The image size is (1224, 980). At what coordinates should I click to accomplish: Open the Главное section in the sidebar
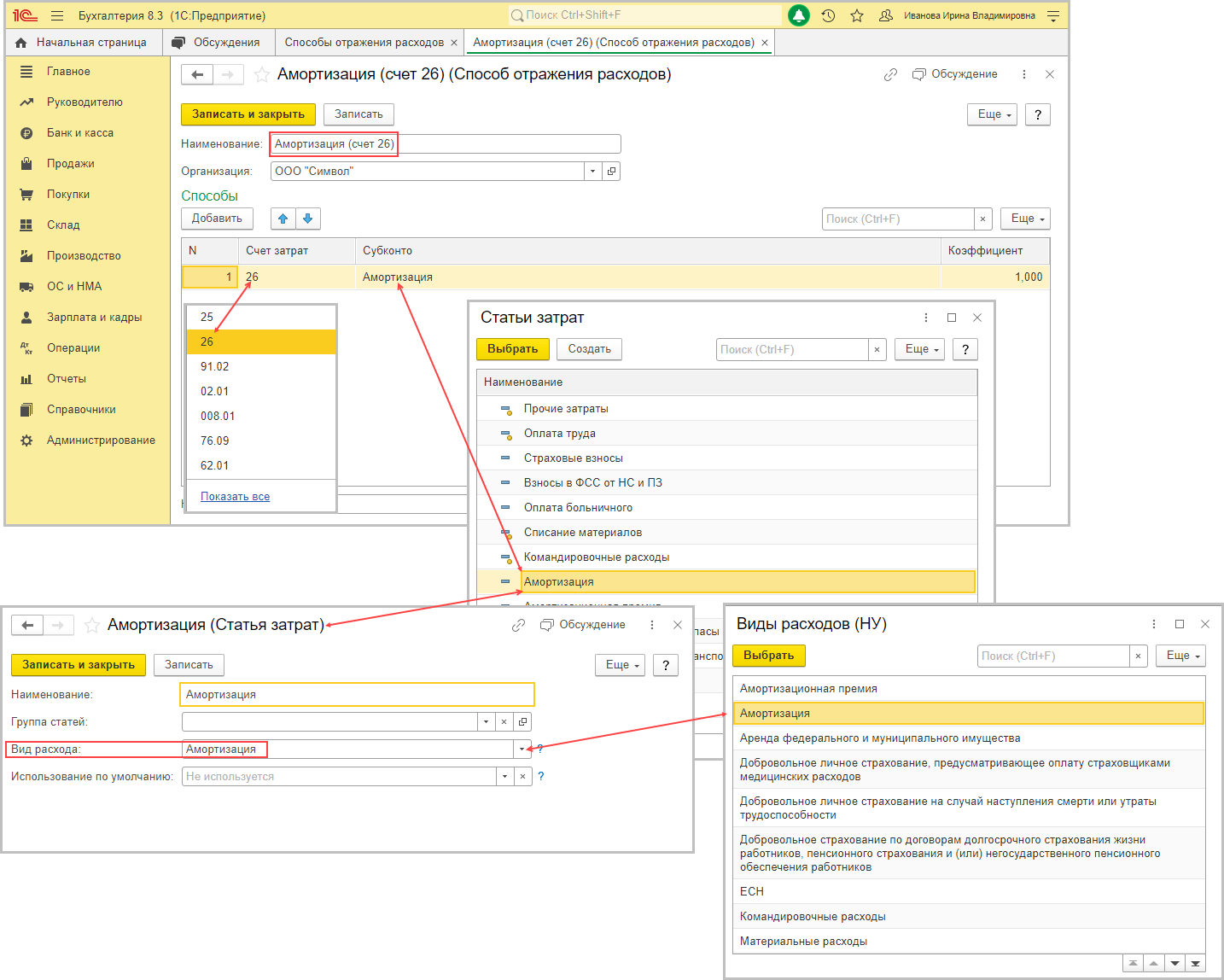point(68,72)
